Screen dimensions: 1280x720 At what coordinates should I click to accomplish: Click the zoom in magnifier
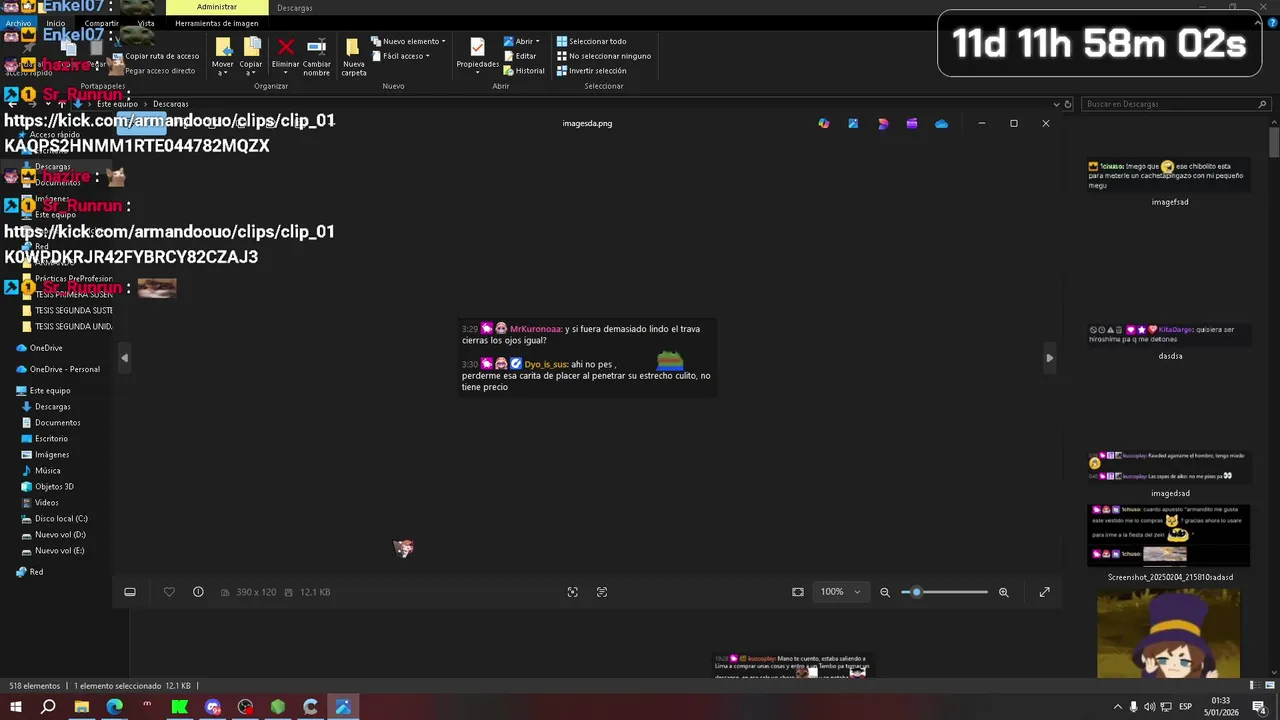(x=1003, y=592)
